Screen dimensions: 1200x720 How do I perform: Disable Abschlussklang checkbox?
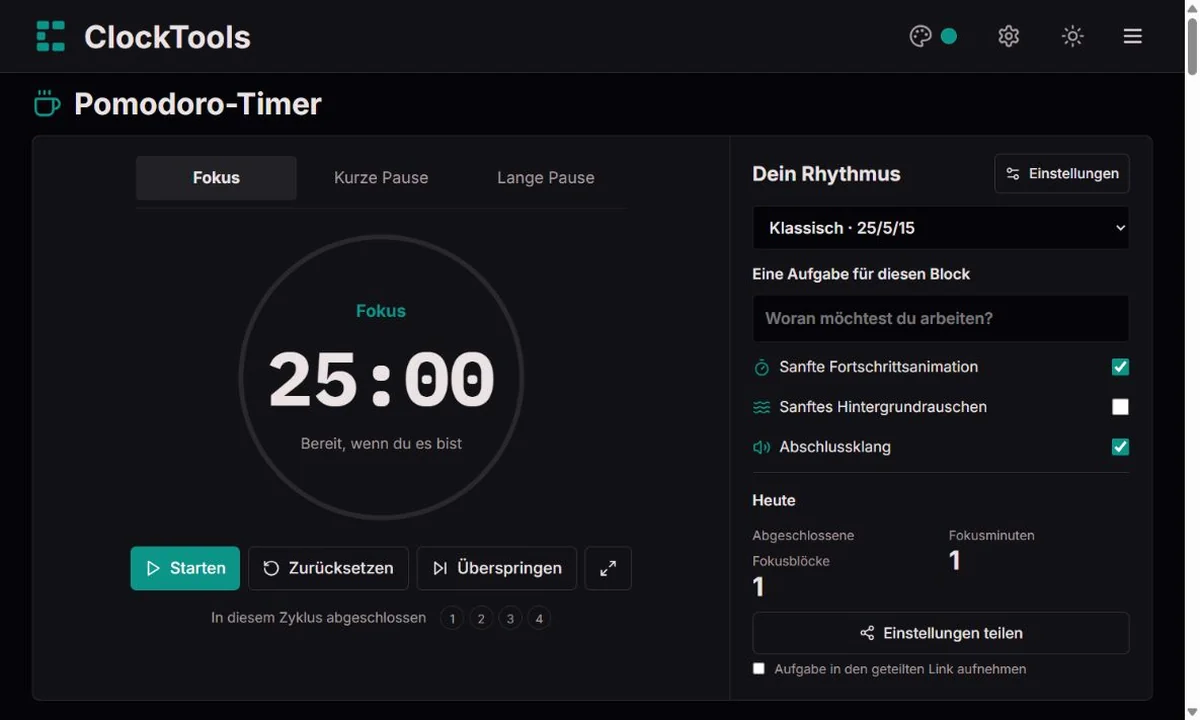[1120, 447]
